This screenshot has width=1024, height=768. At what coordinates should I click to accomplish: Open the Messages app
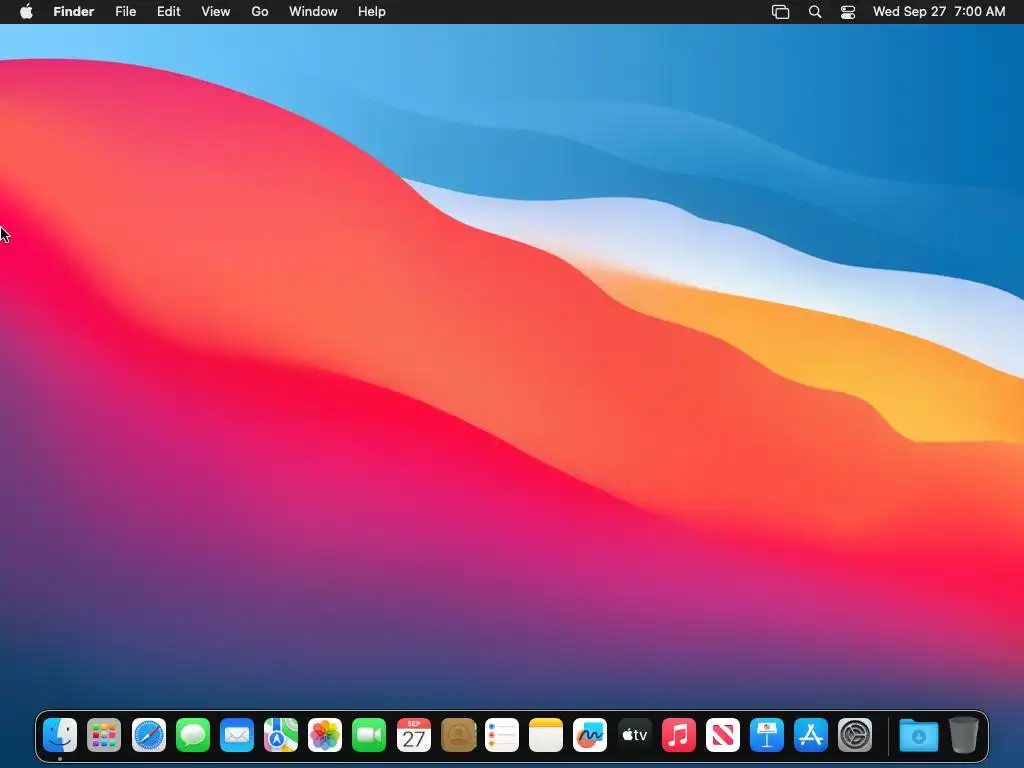193,735
